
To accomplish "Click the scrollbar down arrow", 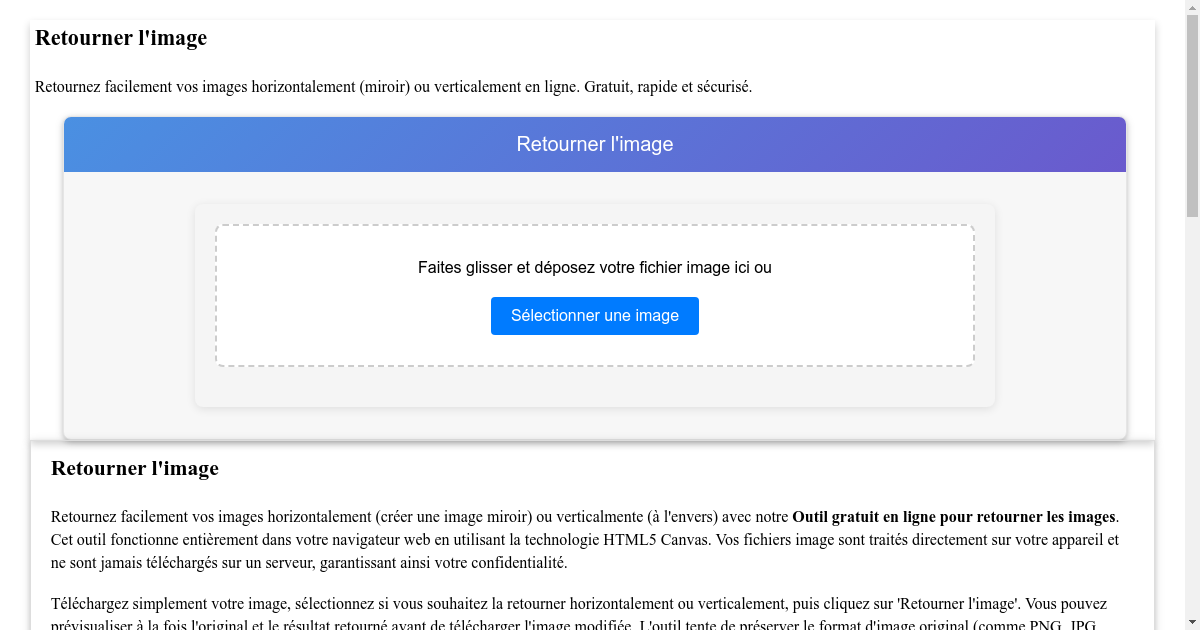I will (1193, 622).
